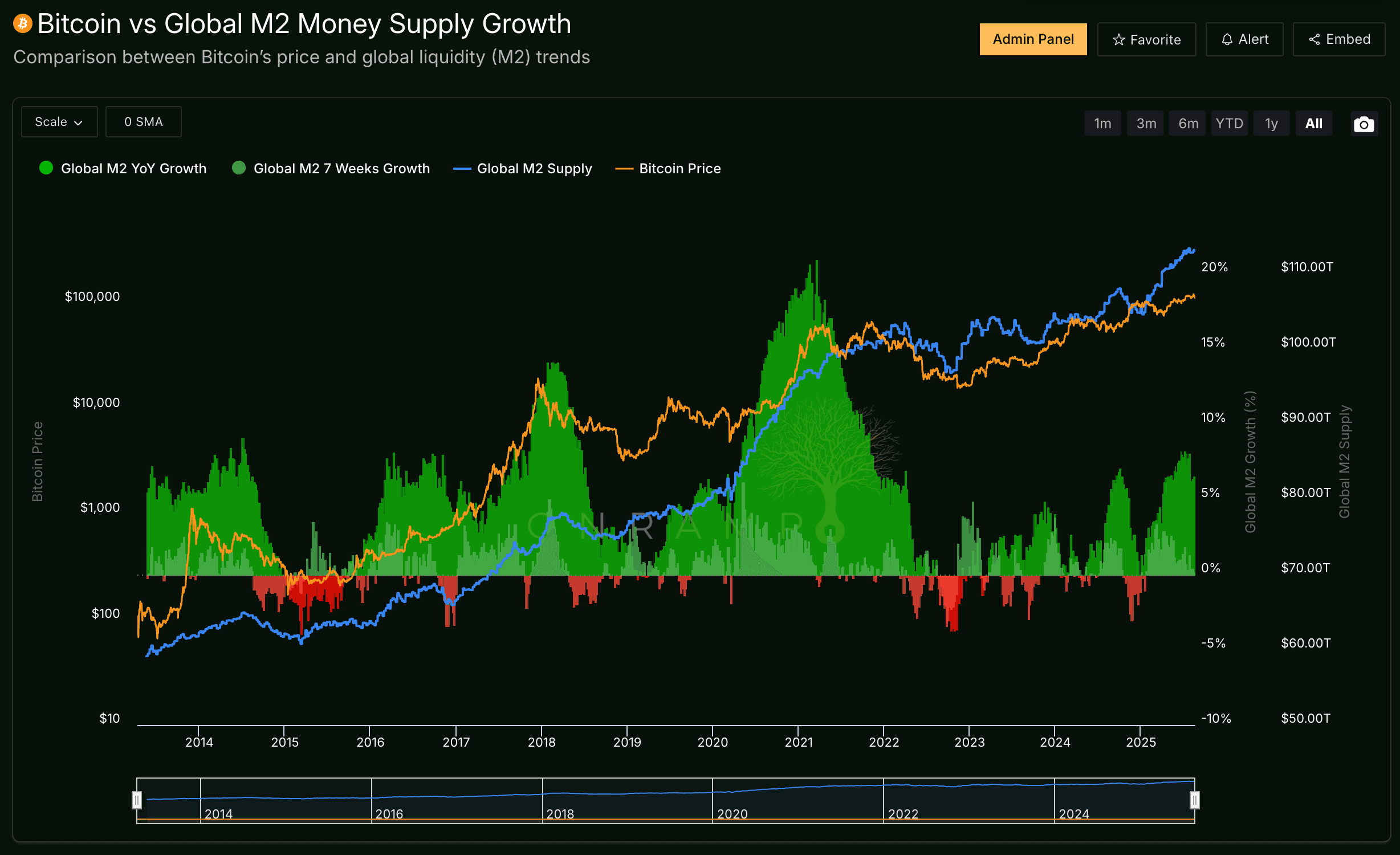The width and height of the screenshot is (1400, 855).
Task: Toggle Bitcoin Price legend series
Action: click(x=679, y=169)
